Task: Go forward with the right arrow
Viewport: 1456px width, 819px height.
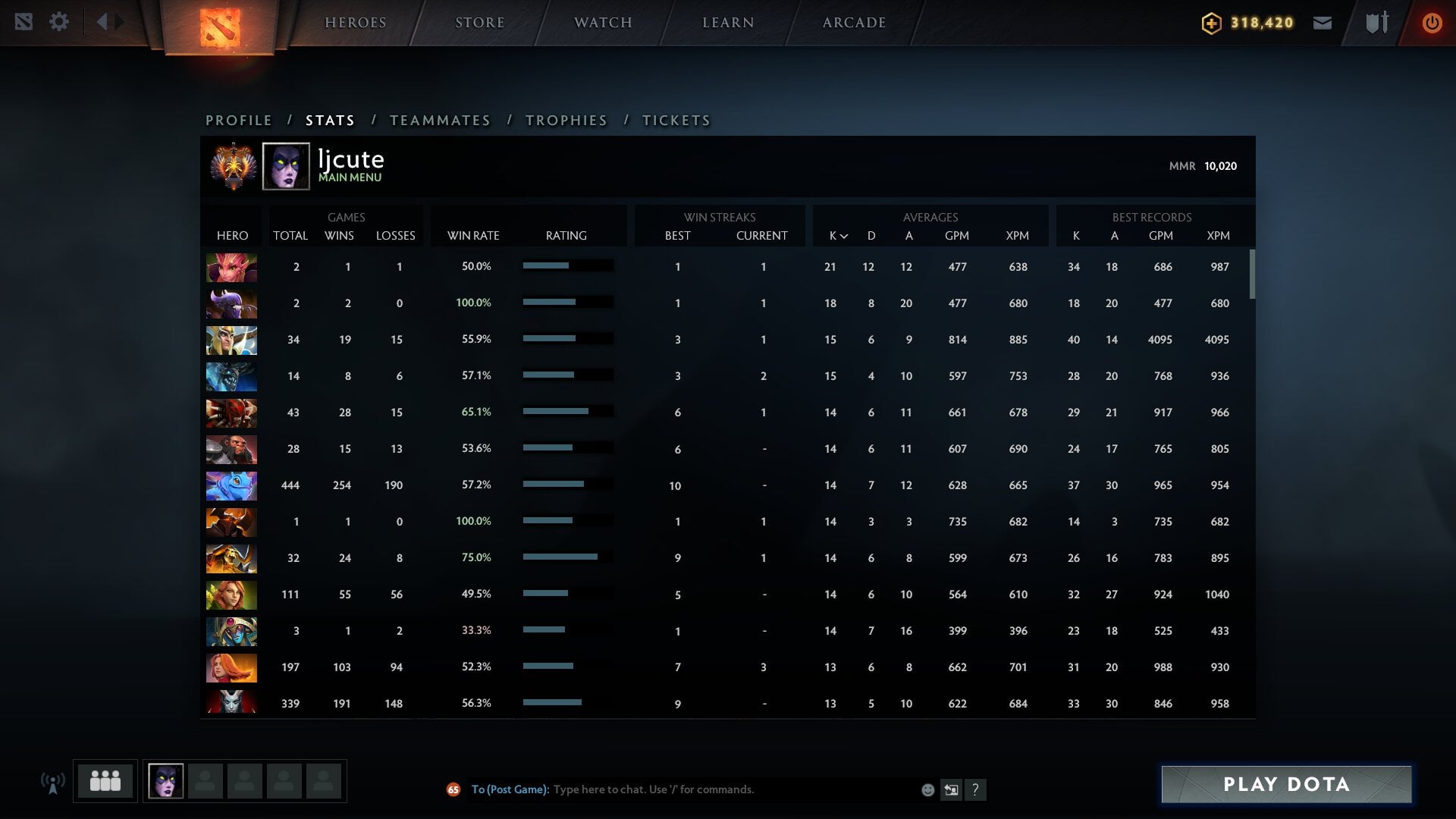Action: (x=120, y=22)
